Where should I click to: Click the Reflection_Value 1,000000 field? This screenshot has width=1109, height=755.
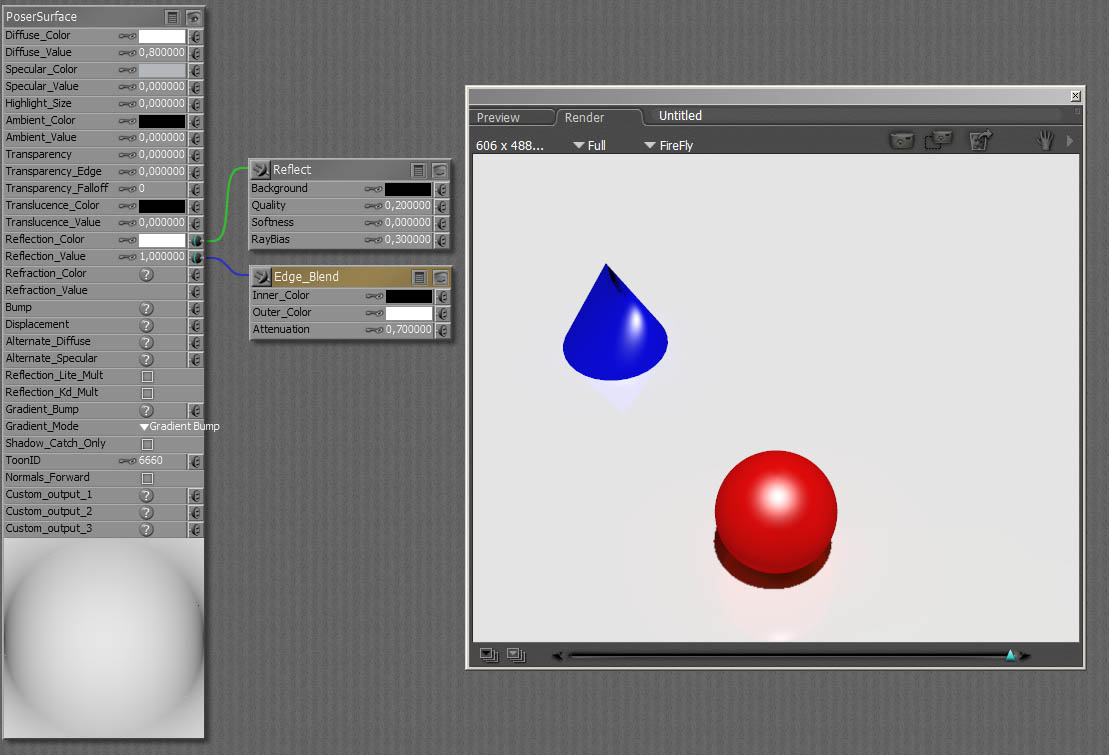[x=161, y=256]
